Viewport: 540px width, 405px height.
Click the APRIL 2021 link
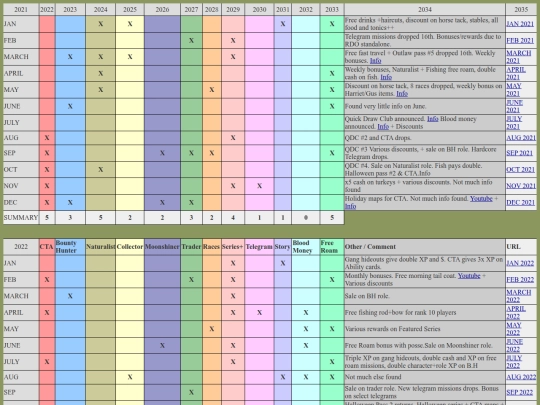point(516,73)
